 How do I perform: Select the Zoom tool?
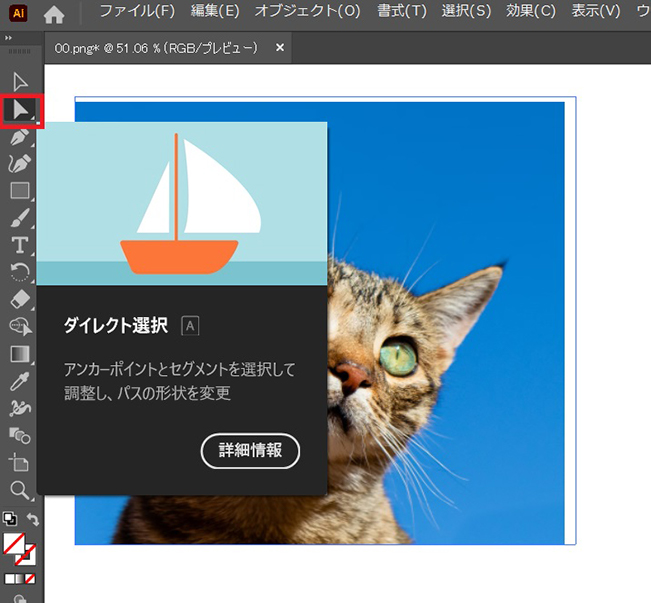click(20, 490)
